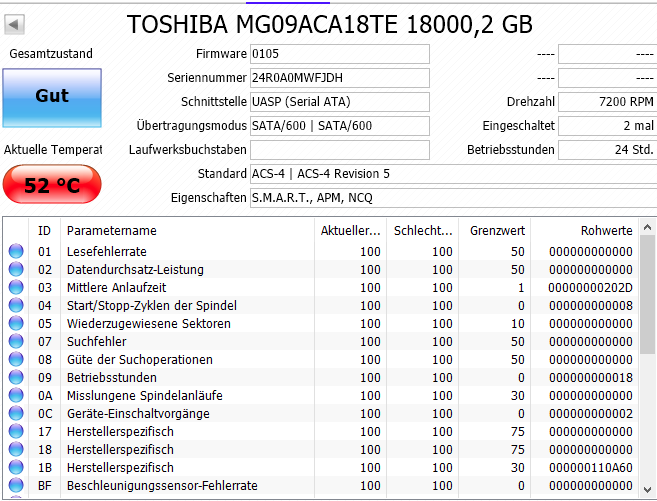Click the Eigenschaften field S.M.A.R.T., APM, NCQ

coord(454,197)
